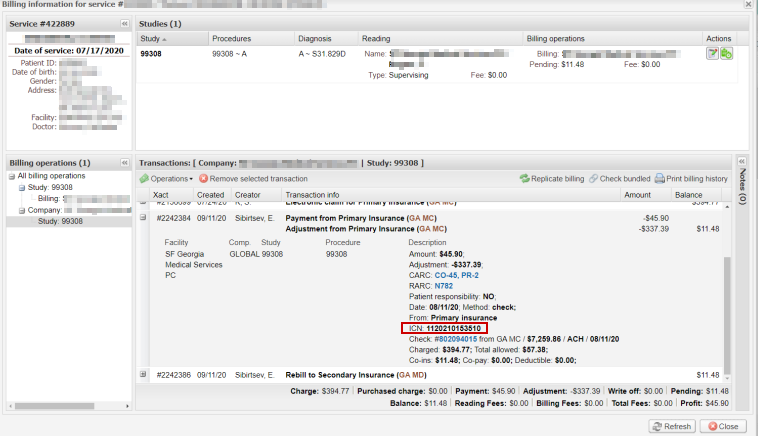Click the Diagnosis column header
Viewport: 758px width, 436px height.
pyautogui.click(x=326, y=39)
